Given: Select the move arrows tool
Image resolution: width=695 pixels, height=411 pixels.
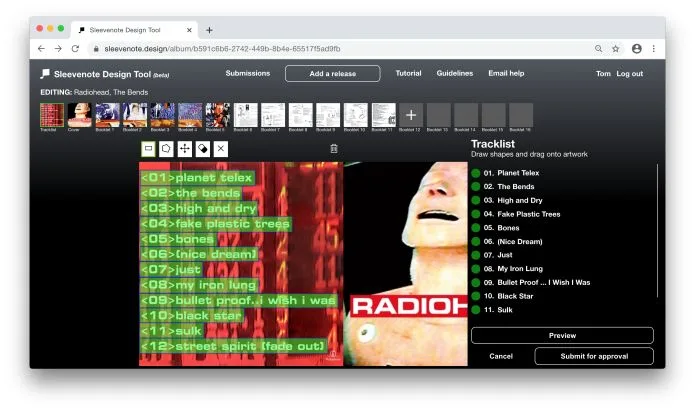Looking at the screenshot, I should [x=185, y=148].
